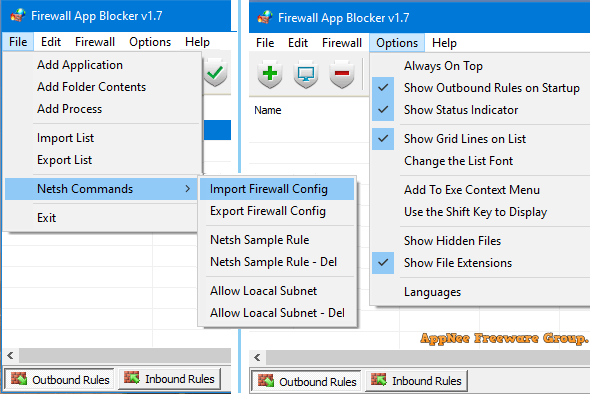Click the Inbound Rules brick icon in left window

pos(132,378)
